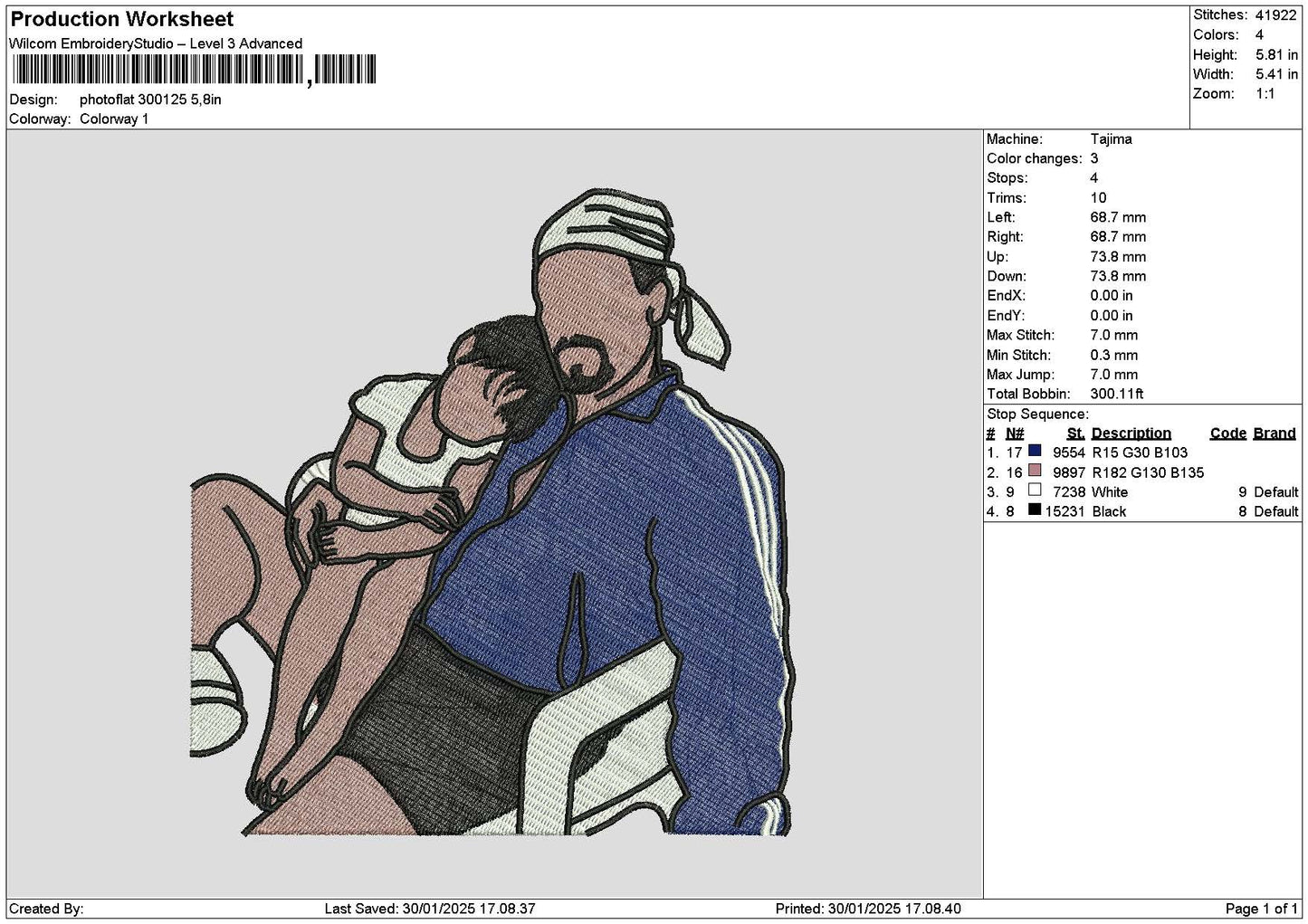Click the Max Stitch value '7.0 mm'
Viewport: 1308px width, 924px height.
1114,336
